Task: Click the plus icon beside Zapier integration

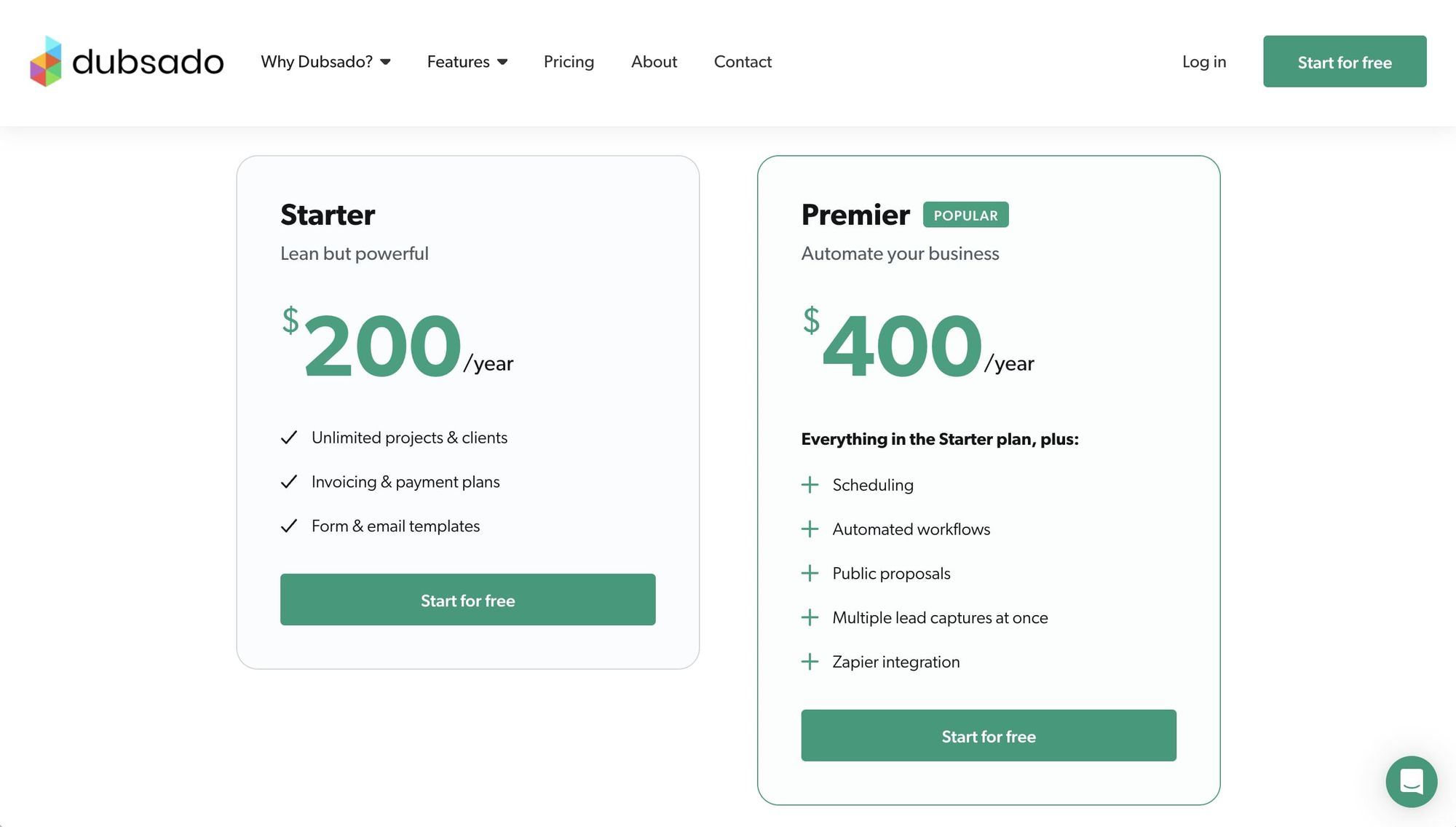Action: coord(810,662)
